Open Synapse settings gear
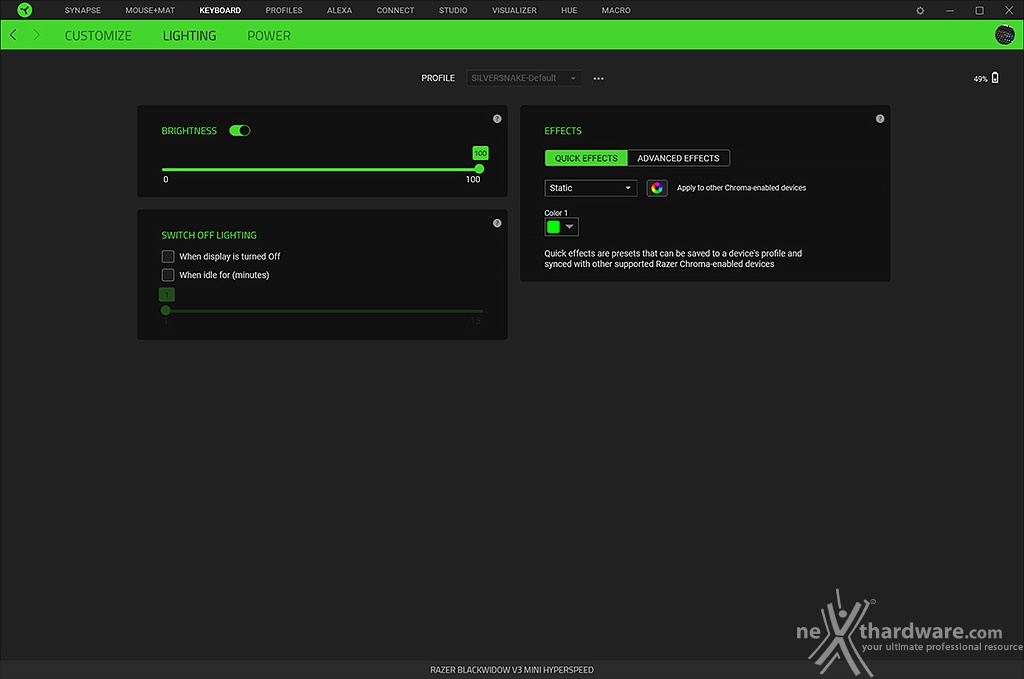 (x=920, y=10)
